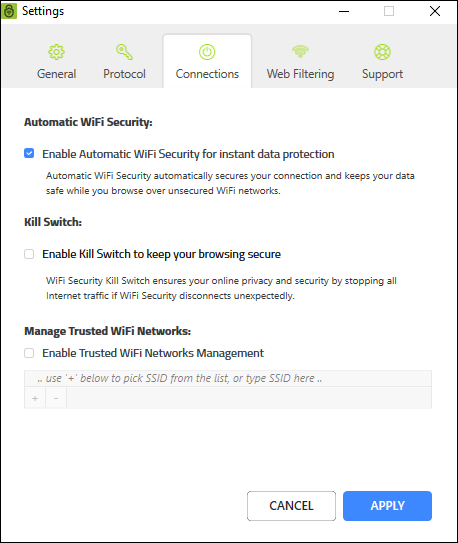Screen dimensions: 458x543
Task: Open the Web Filtering tab label
Action: pyautogui.click(x=300, y=74)
